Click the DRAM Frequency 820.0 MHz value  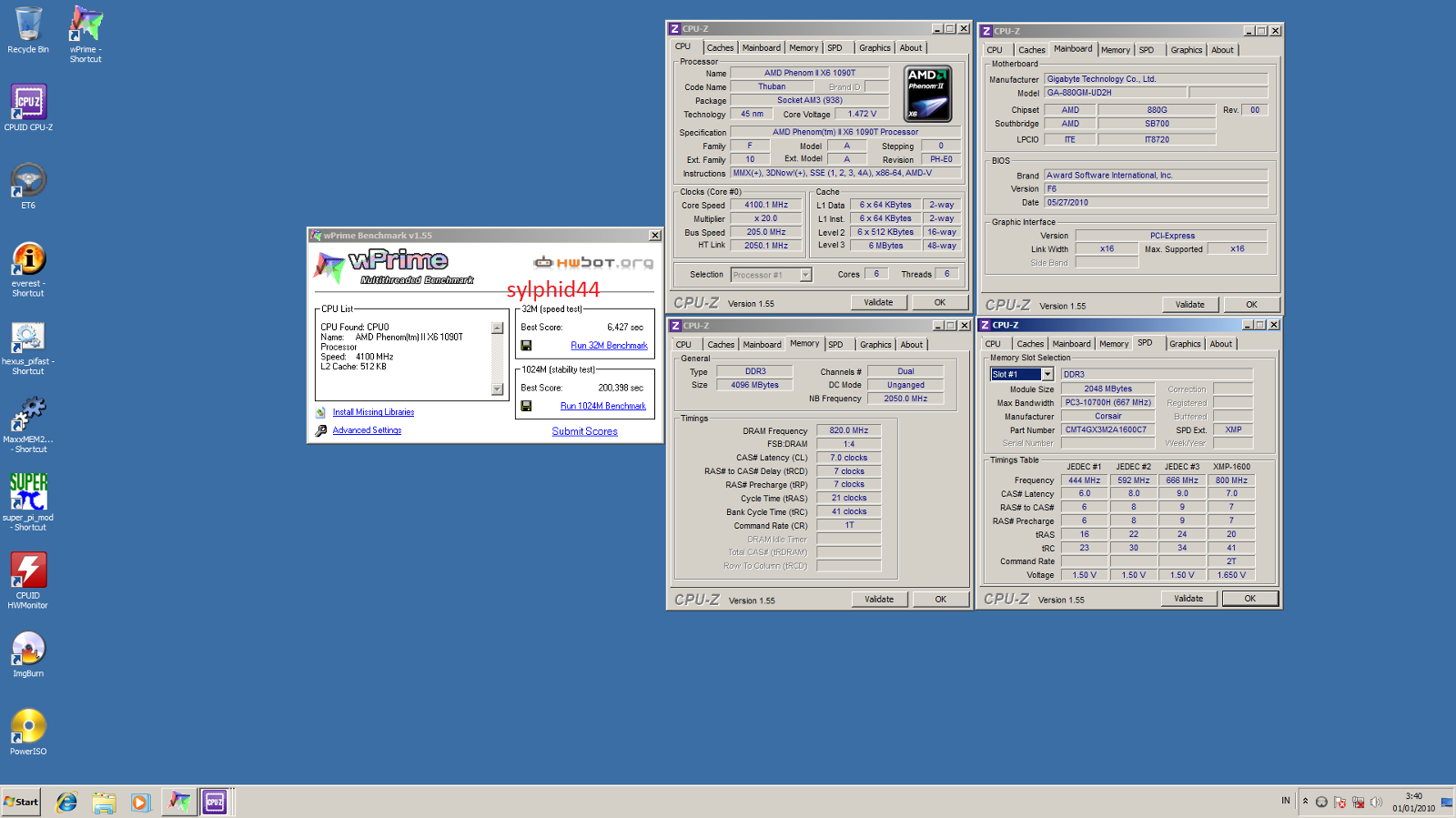[848, 430]
